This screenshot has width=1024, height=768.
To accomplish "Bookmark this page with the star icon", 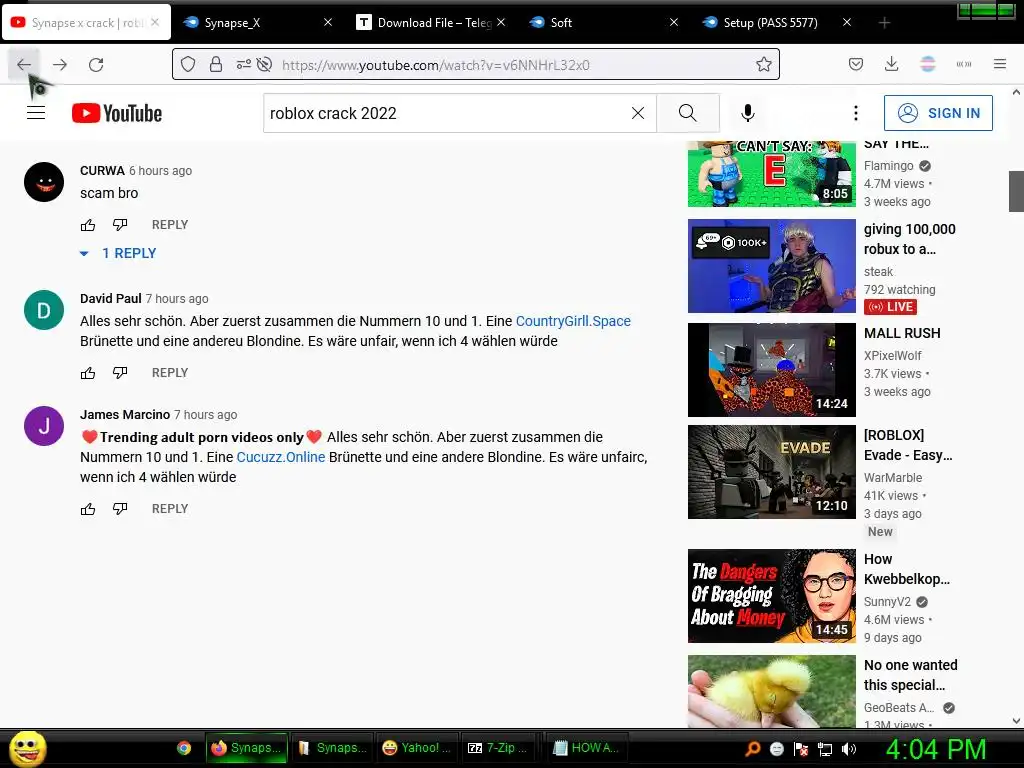I will 763,64.
